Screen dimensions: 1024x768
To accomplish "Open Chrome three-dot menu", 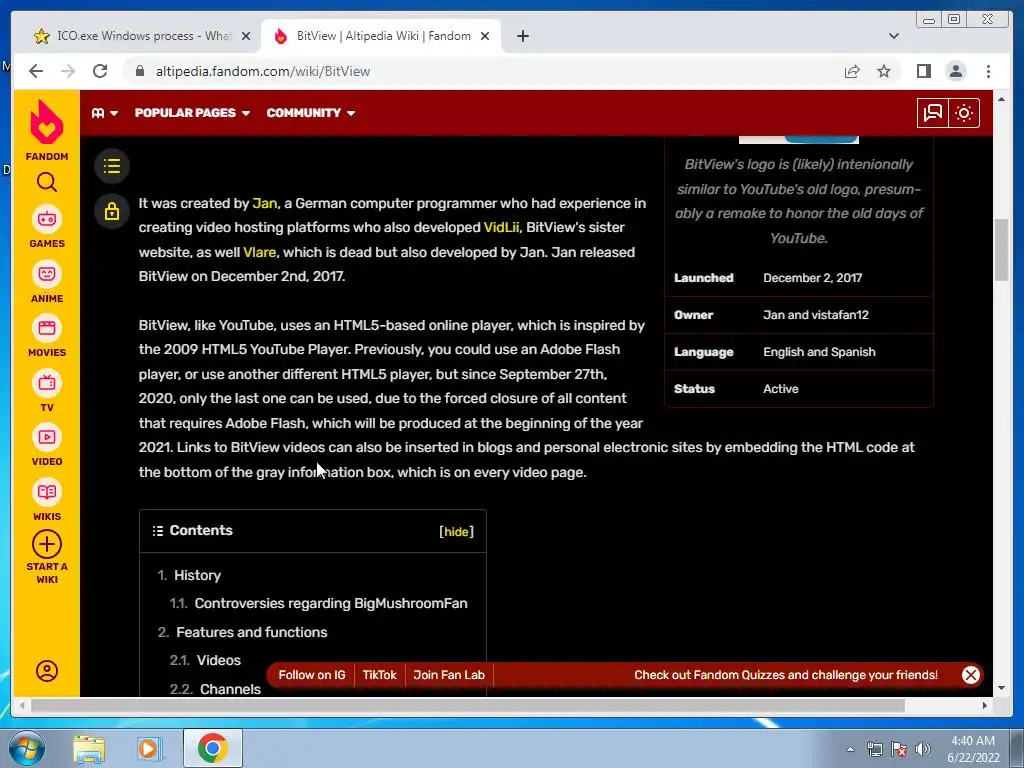I will (x=988, y=71).
